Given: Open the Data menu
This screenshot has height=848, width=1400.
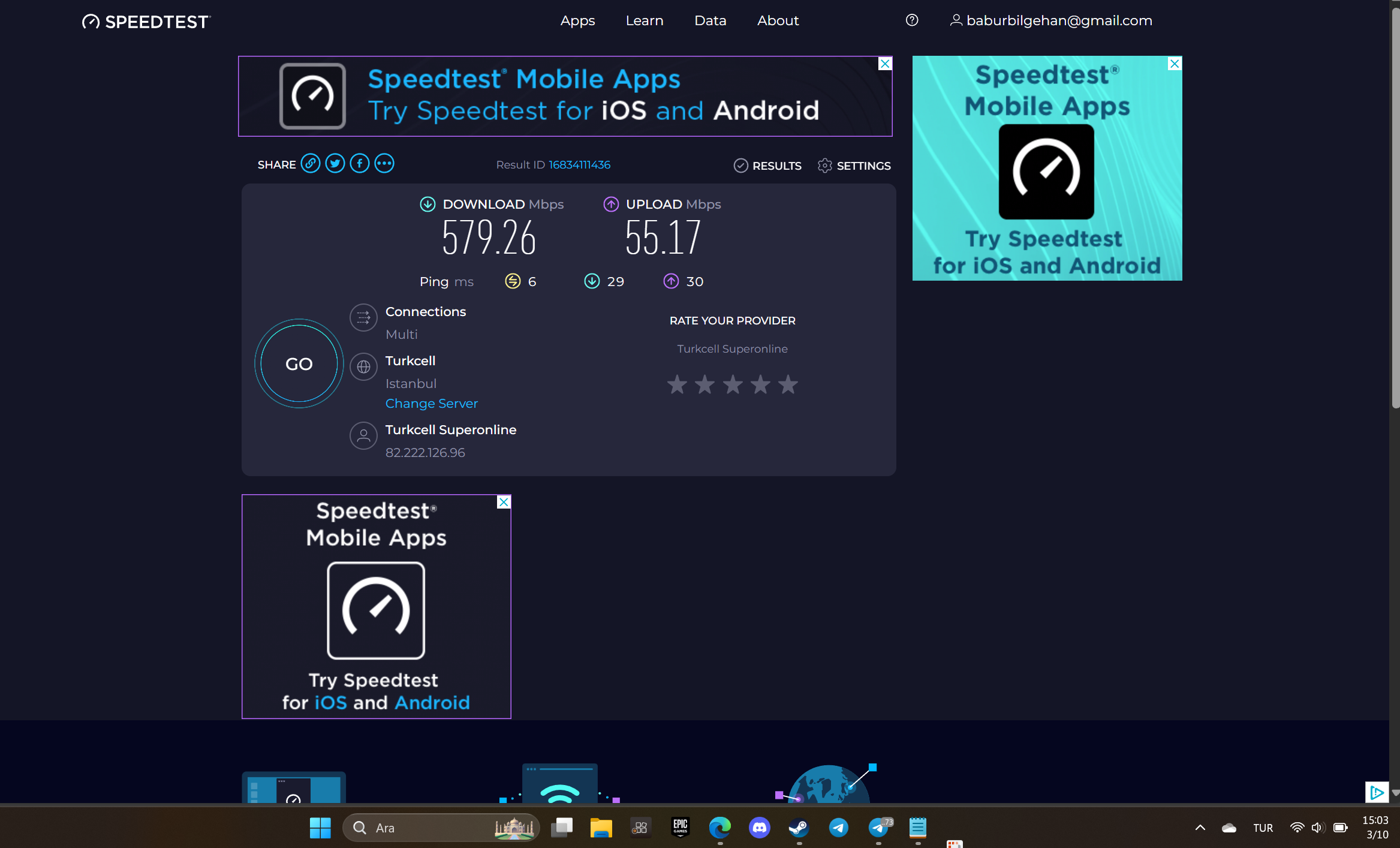Looking at the screenshot, I should click(x=710, y=20).
